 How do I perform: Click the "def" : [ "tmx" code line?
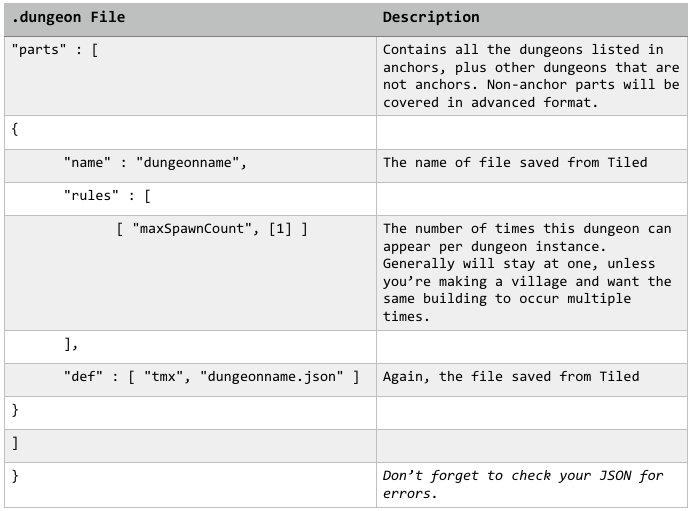pyautogui.click(x=210, y=376)
